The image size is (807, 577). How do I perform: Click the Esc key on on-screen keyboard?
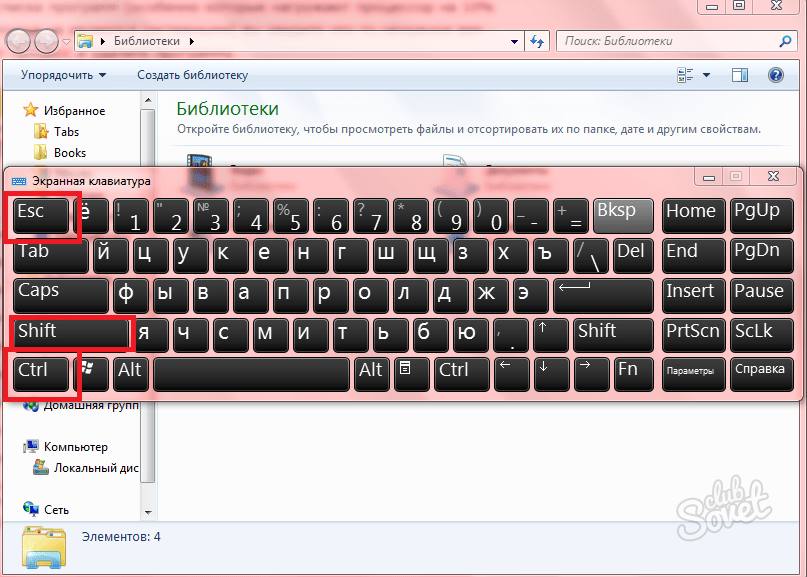pyautogui.click(x=40, y=216)
